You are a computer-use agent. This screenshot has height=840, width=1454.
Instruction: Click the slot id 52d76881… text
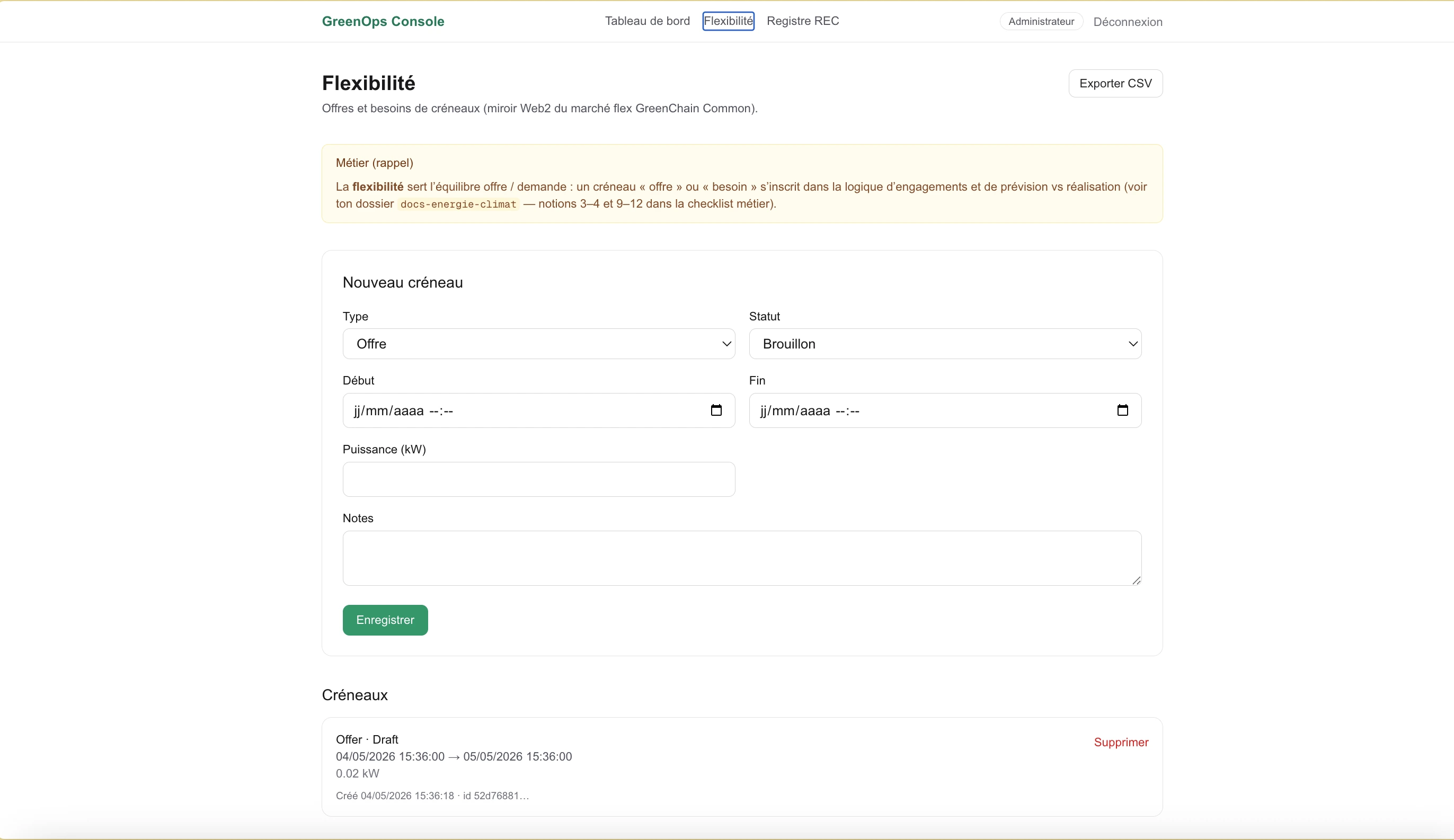(x=495, y=796)
